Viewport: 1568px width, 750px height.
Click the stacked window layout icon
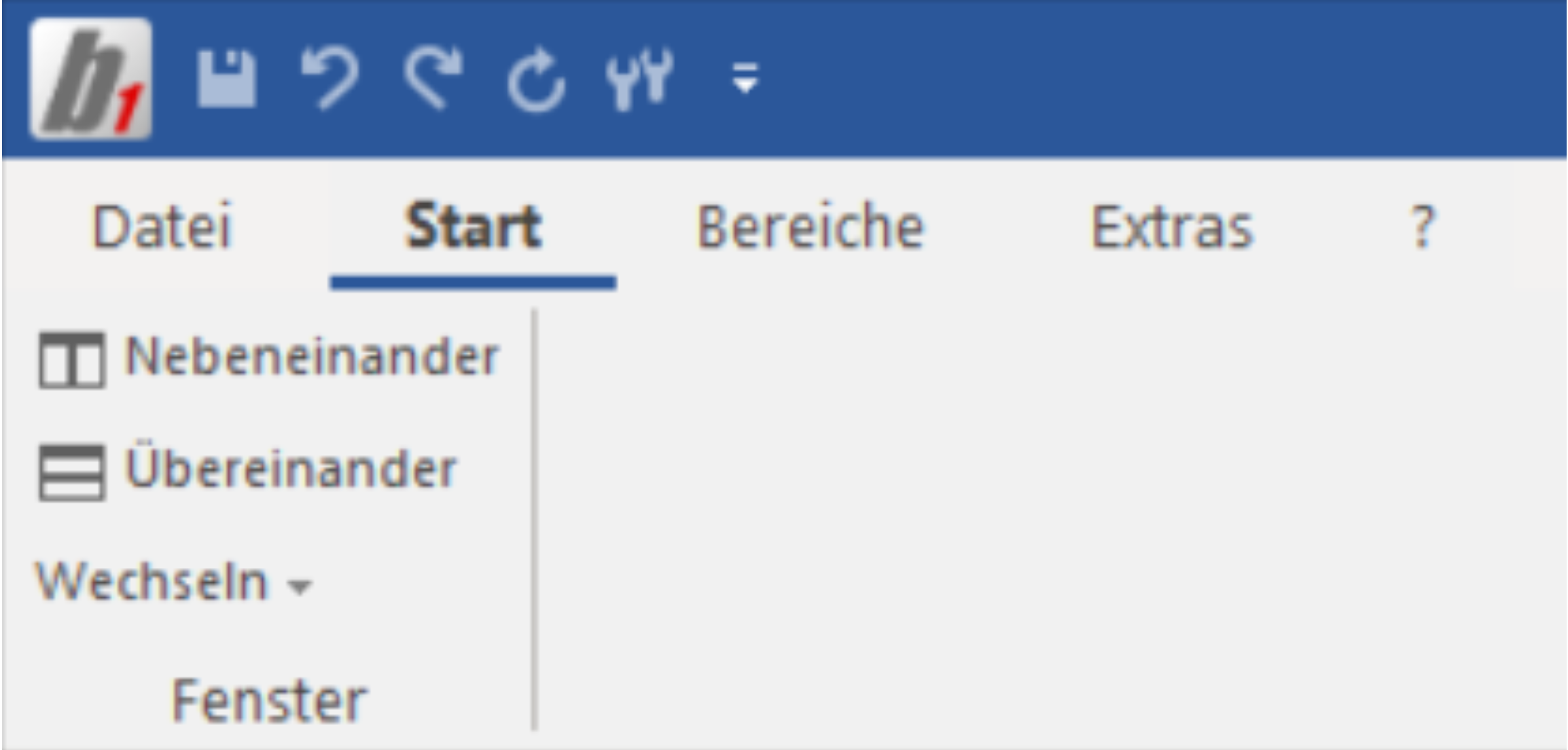tap(72, 473)
